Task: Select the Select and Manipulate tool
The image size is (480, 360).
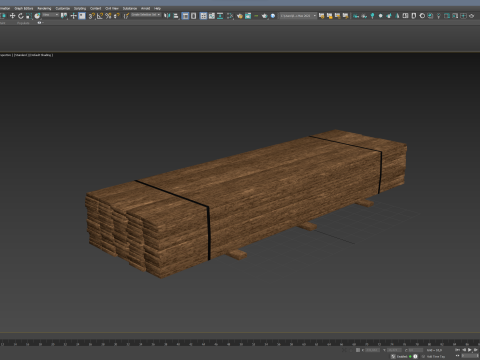Action: click(73, 16)
